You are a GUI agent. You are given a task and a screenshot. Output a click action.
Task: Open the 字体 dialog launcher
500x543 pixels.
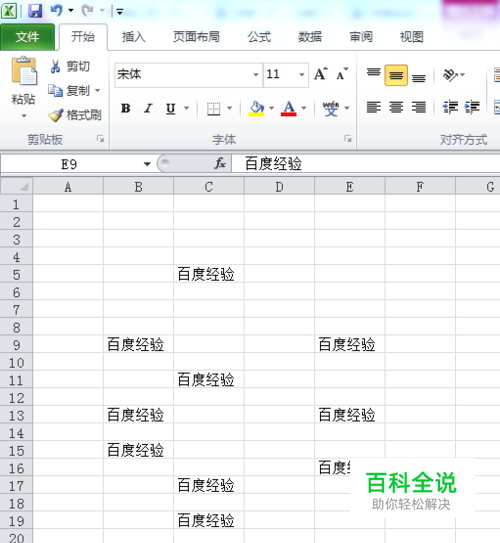(348, 139)
